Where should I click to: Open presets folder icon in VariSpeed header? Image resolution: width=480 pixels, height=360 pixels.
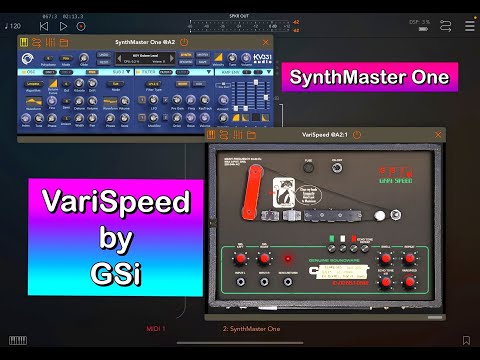251,135
